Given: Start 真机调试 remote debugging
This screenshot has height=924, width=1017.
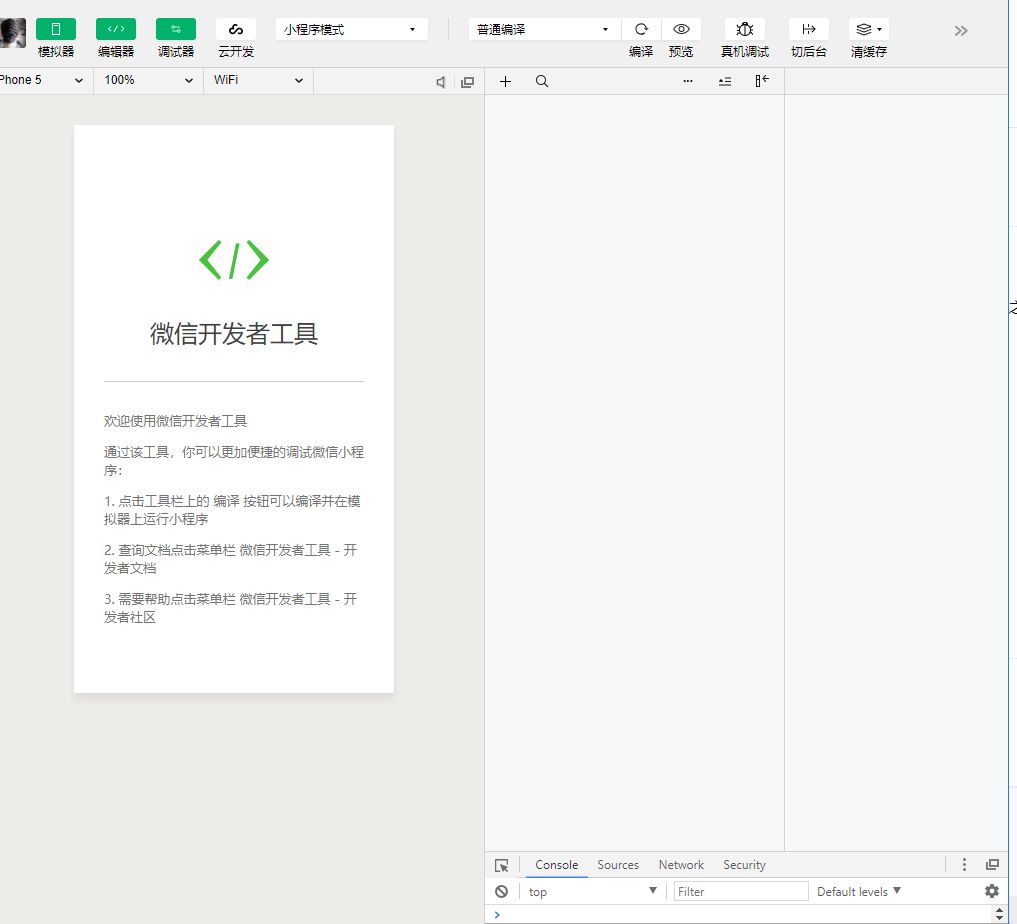Looking at the screenshot, I should [x=745, y=29].
